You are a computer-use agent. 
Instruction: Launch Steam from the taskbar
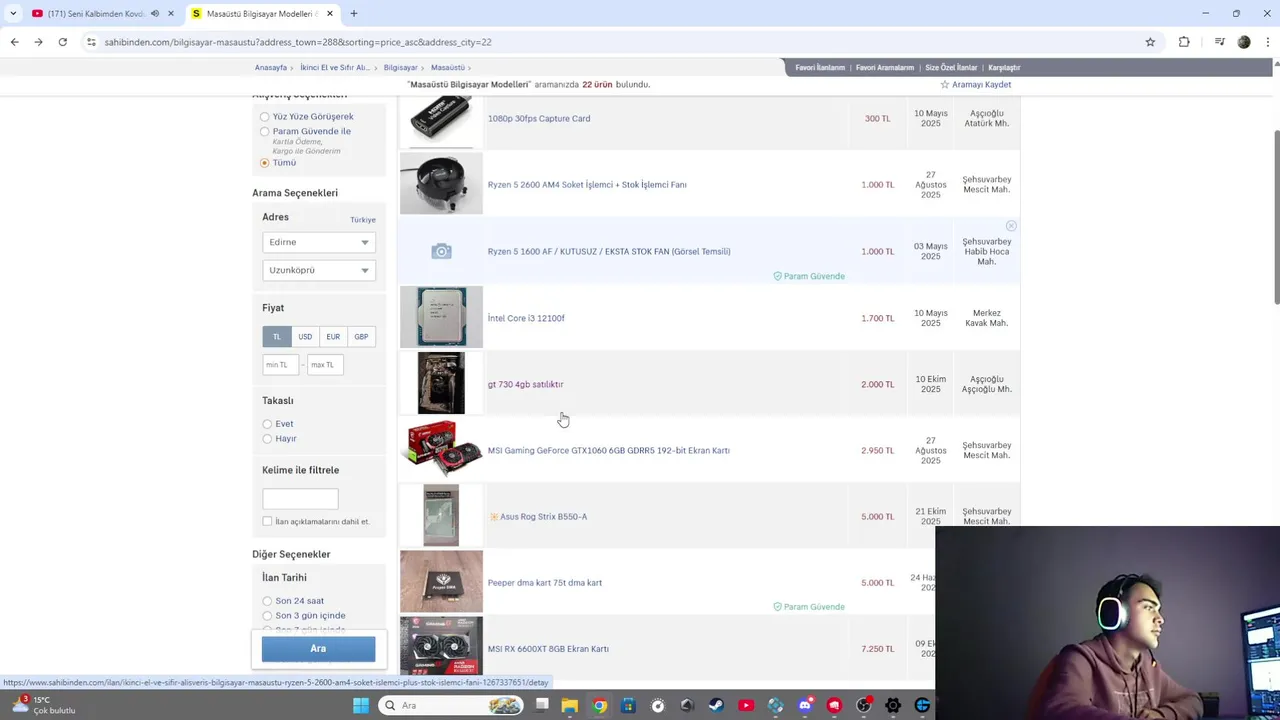point(716,705)
